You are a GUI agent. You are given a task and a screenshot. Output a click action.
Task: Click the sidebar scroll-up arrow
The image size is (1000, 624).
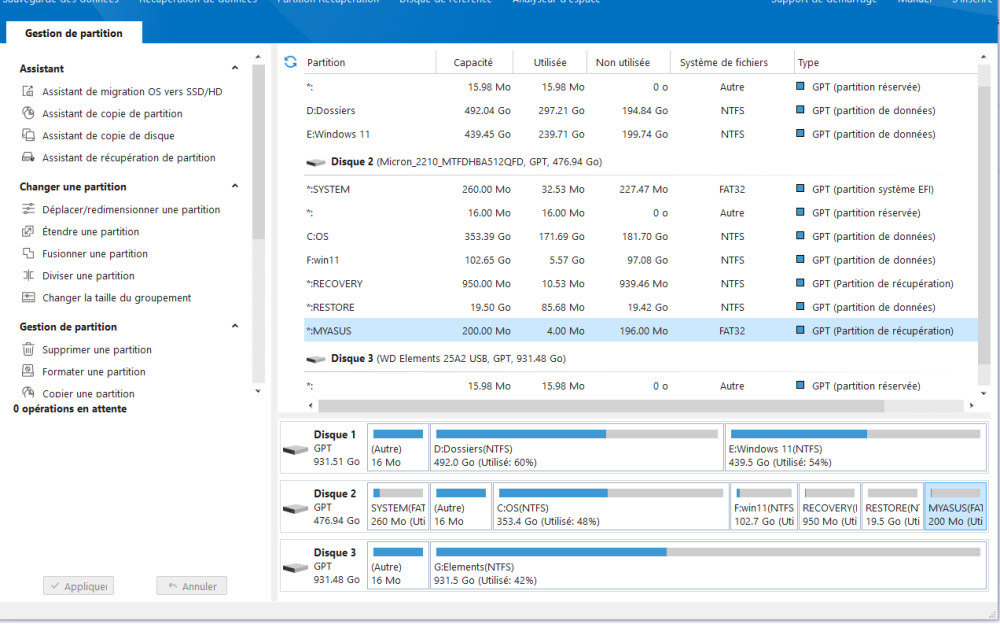tap(258, 57)
